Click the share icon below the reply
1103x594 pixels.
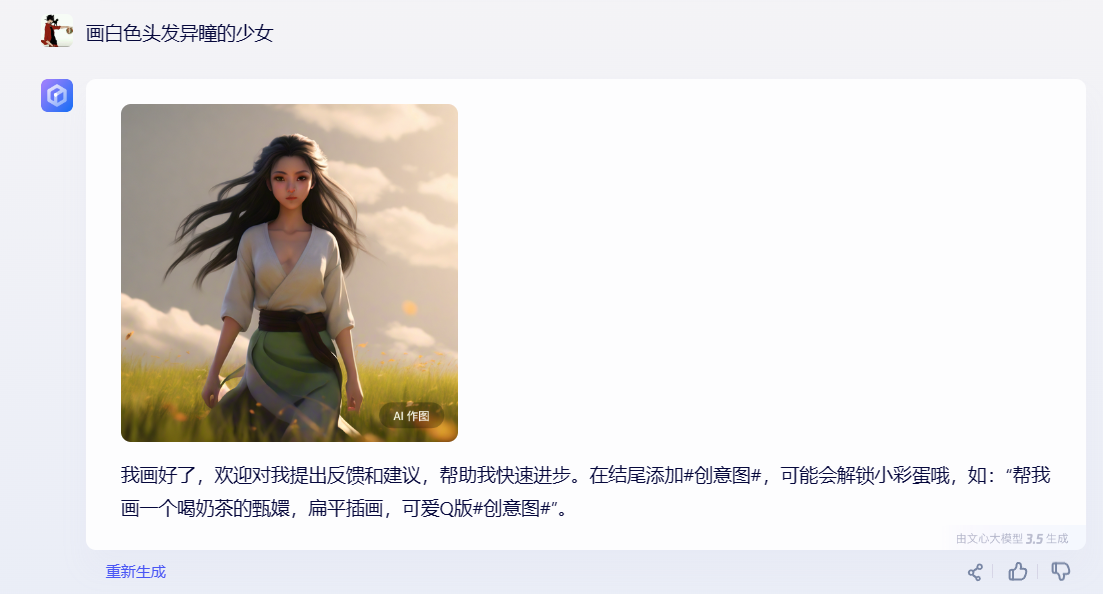point(975,572)
